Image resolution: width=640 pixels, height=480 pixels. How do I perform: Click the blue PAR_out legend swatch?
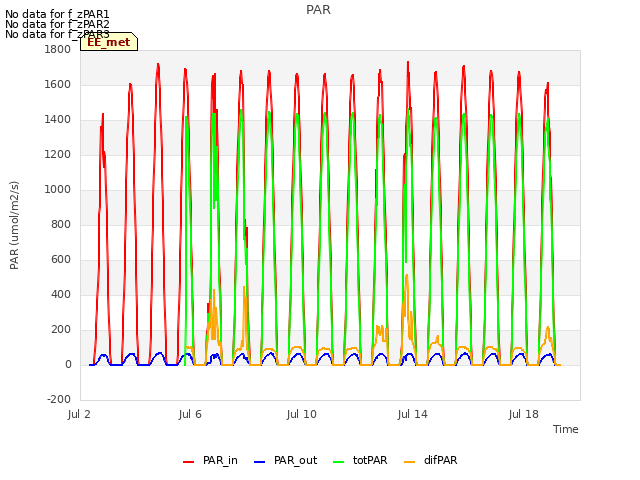(x=259, y=462)
